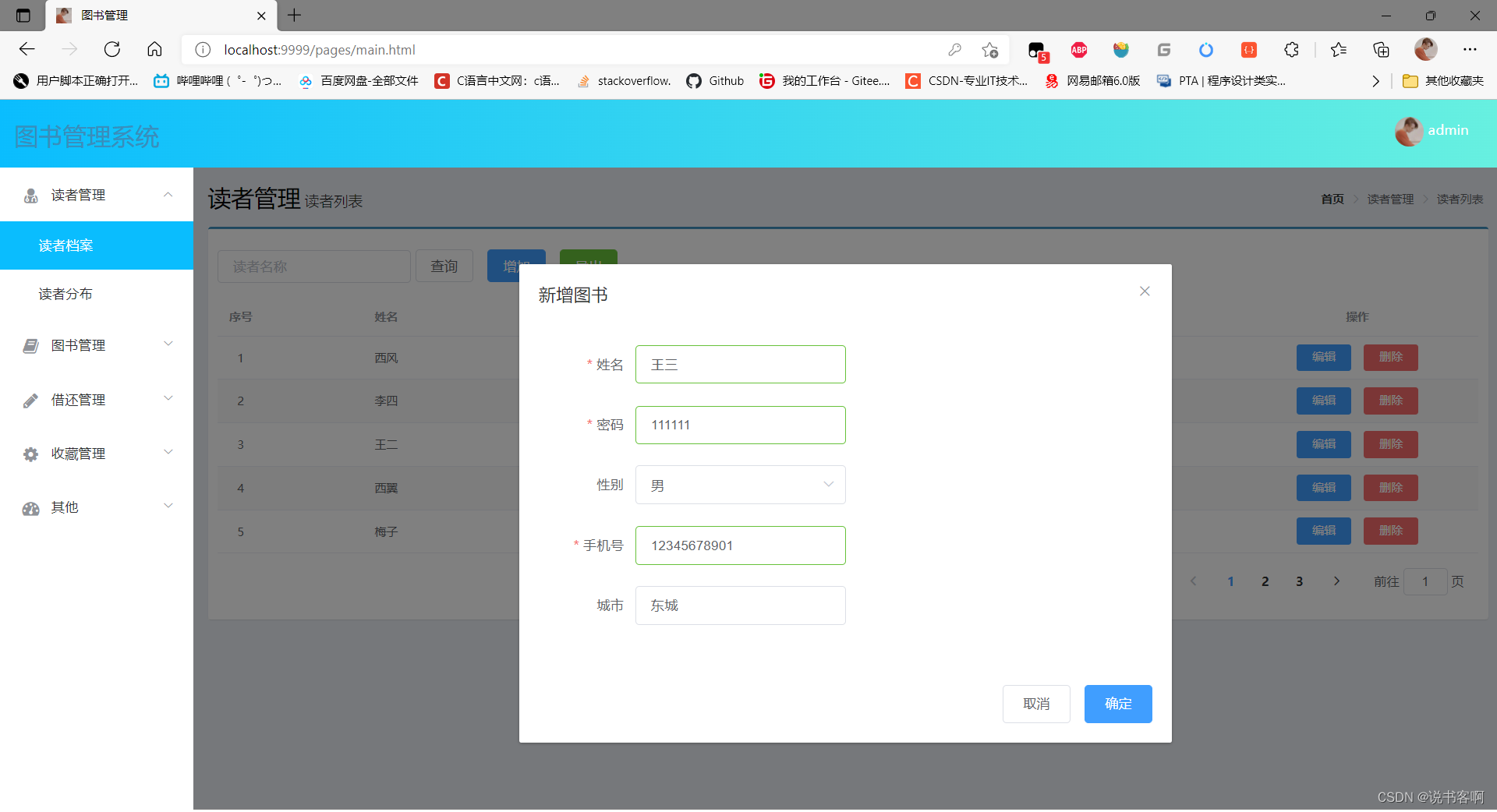Open the stackoverflow bookmark
1497x812 pixels.
point(624,81)
